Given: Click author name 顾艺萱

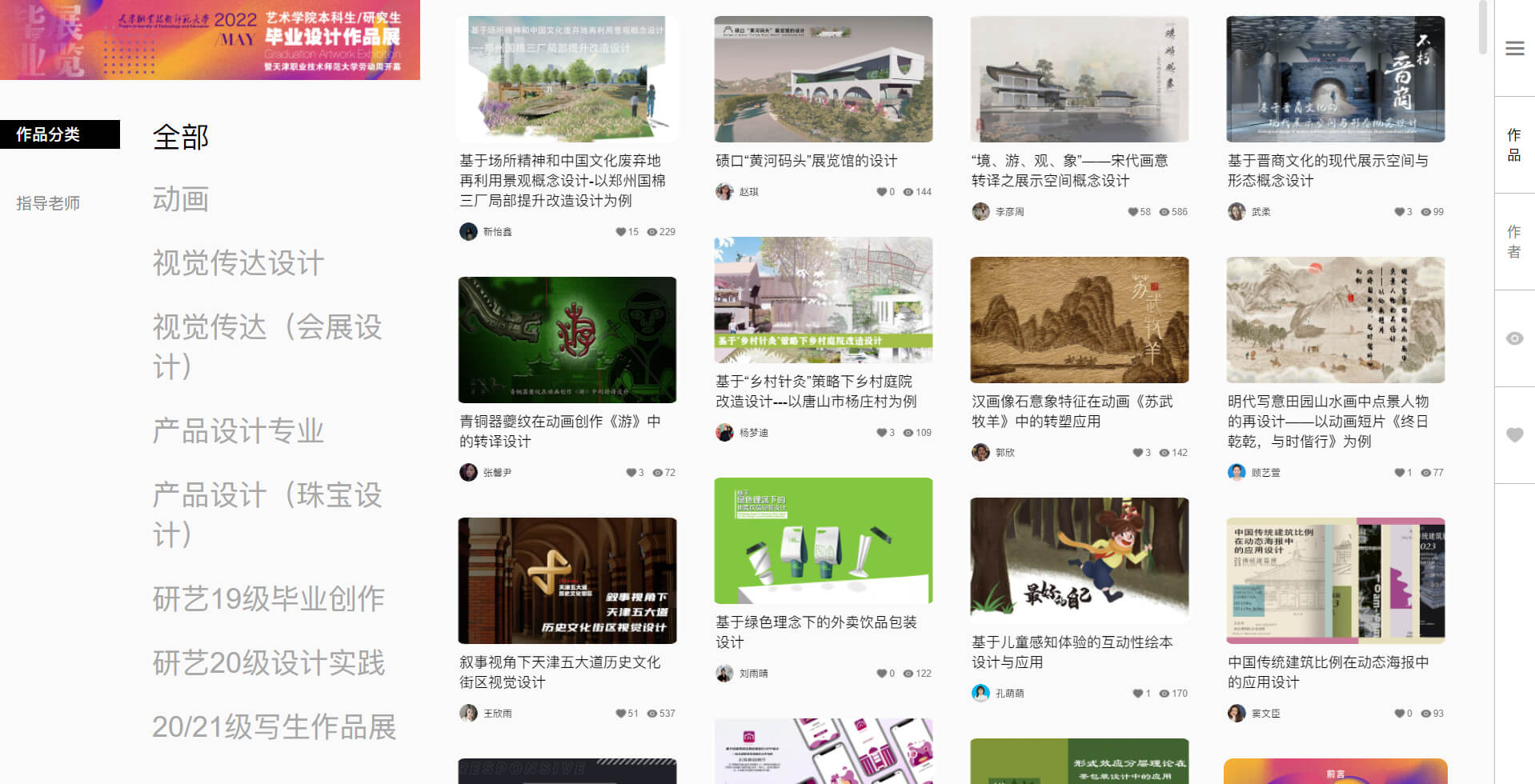Looking at the screenshot, I should tap(1265, 473).
